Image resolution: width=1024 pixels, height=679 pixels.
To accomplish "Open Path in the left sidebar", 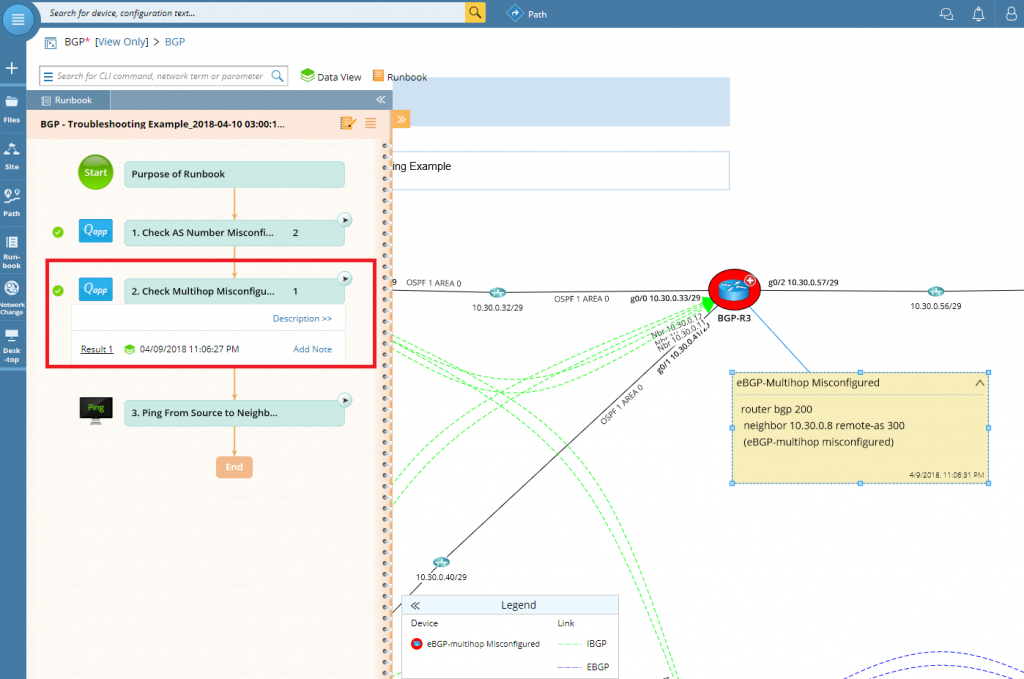I will pyautogui.click(x=12, y=202).
